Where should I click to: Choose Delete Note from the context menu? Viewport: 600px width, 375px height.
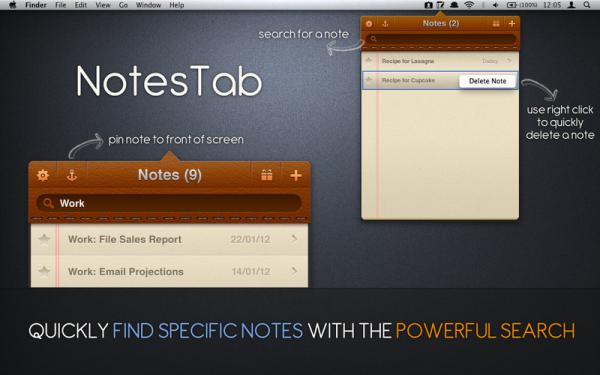pos(488,81)
